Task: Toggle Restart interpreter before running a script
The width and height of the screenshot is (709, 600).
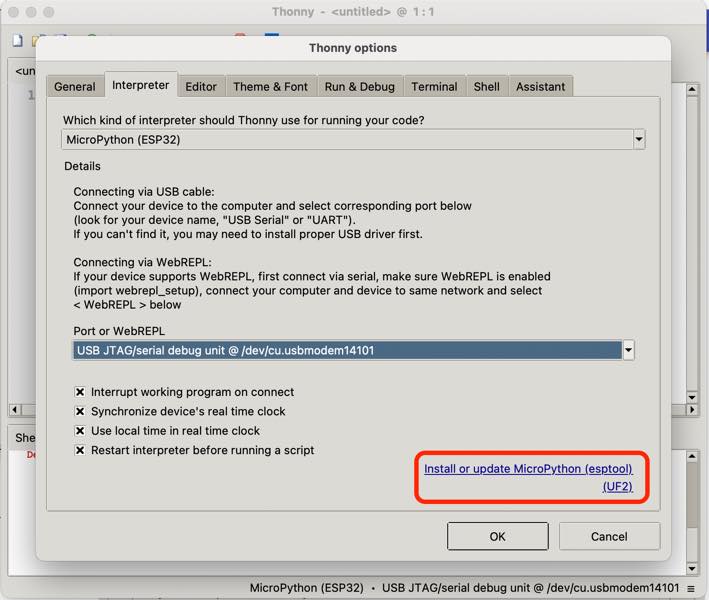Action: point(80,450)
